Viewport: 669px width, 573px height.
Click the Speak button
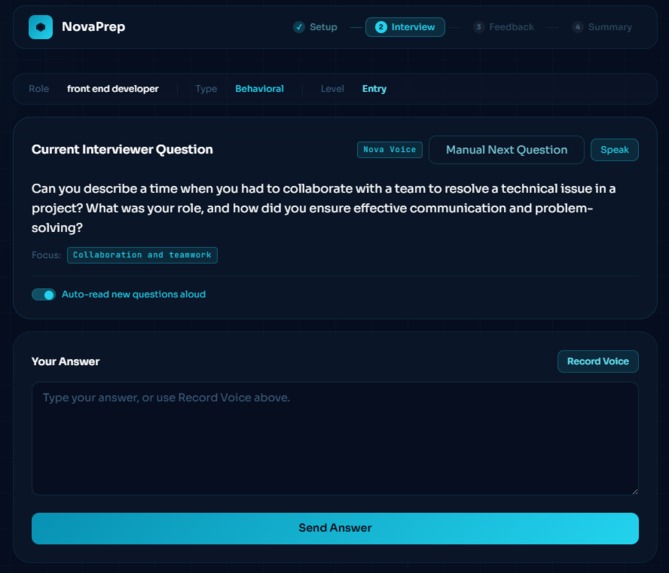click(x=614, y=150)
